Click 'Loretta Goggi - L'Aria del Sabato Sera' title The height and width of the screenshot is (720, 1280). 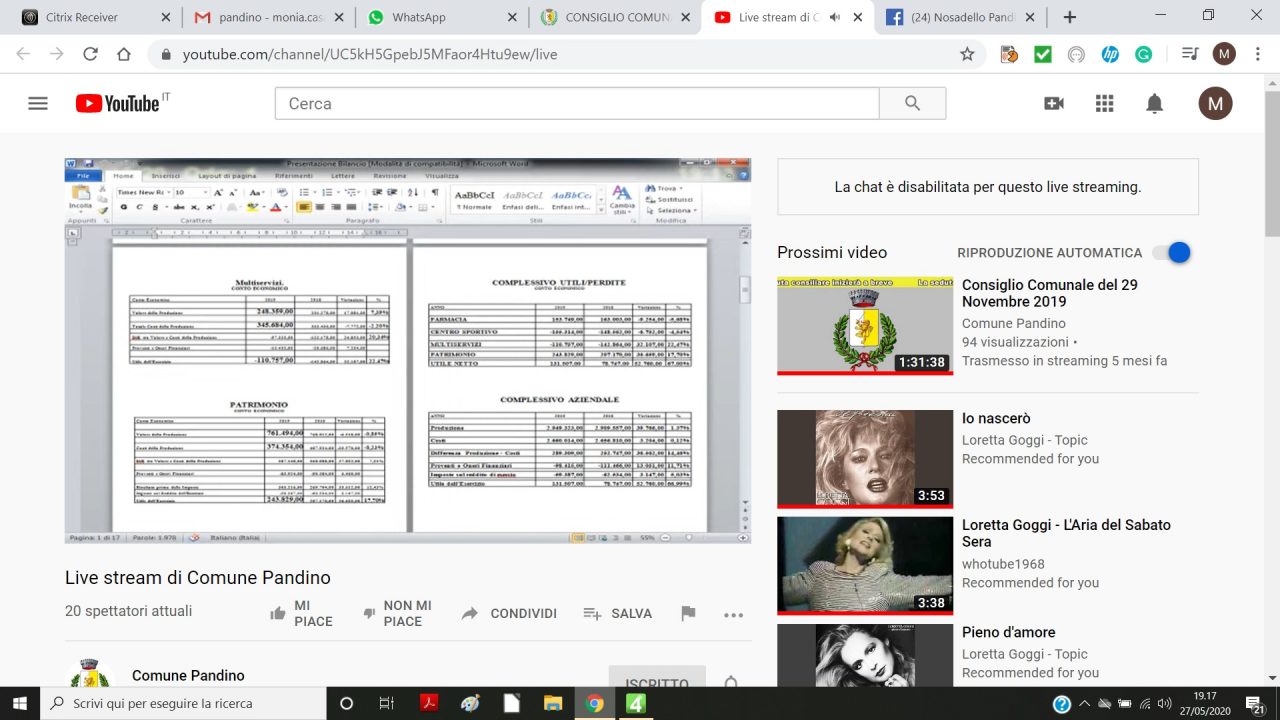click(1066, 533)
